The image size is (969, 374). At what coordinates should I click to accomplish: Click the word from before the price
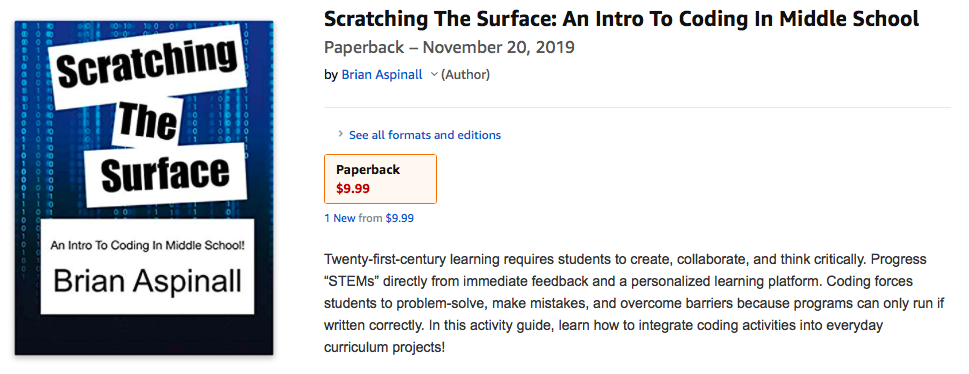click(370, 218)
